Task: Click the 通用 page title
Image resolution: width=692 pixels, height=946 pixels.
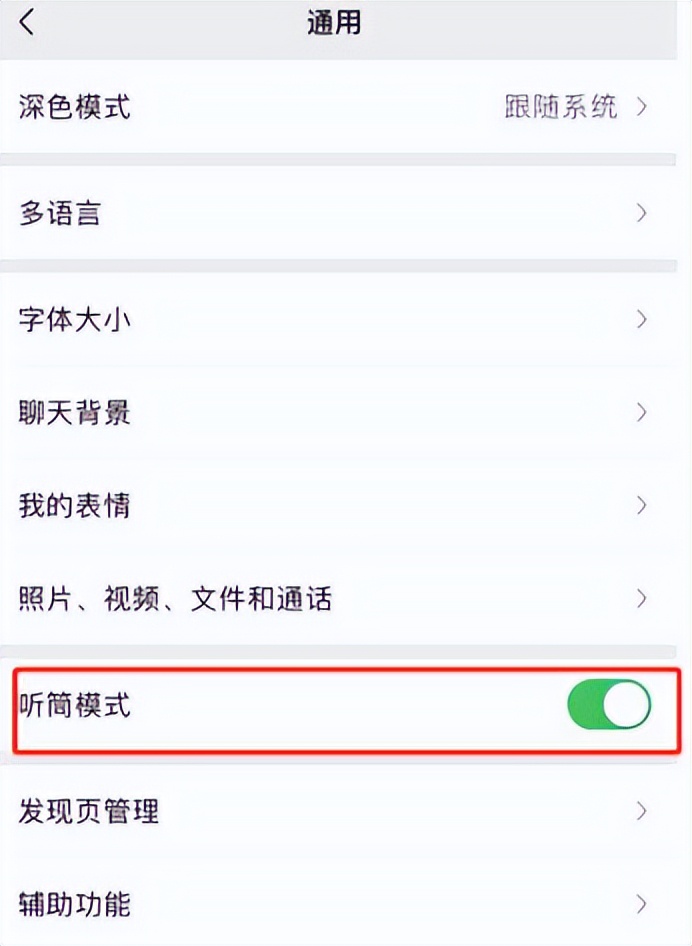Action: click(x=334, y=24)
